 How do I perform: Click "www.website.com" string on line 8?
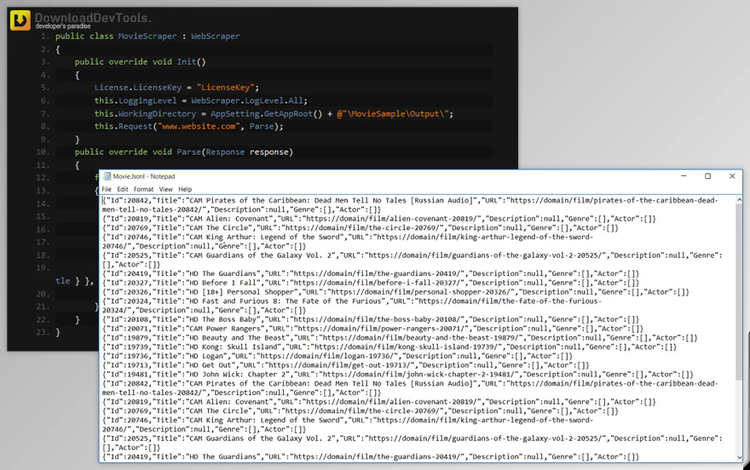[199, 127]
